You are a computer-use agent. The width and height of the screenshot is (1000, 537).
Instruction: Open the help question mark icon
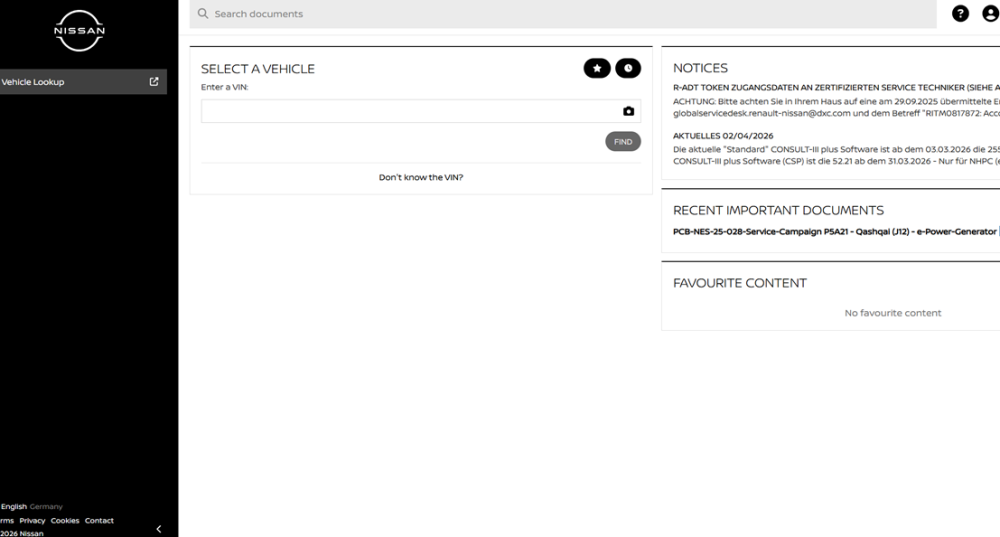pyautogui.click(x=960, y=13)
